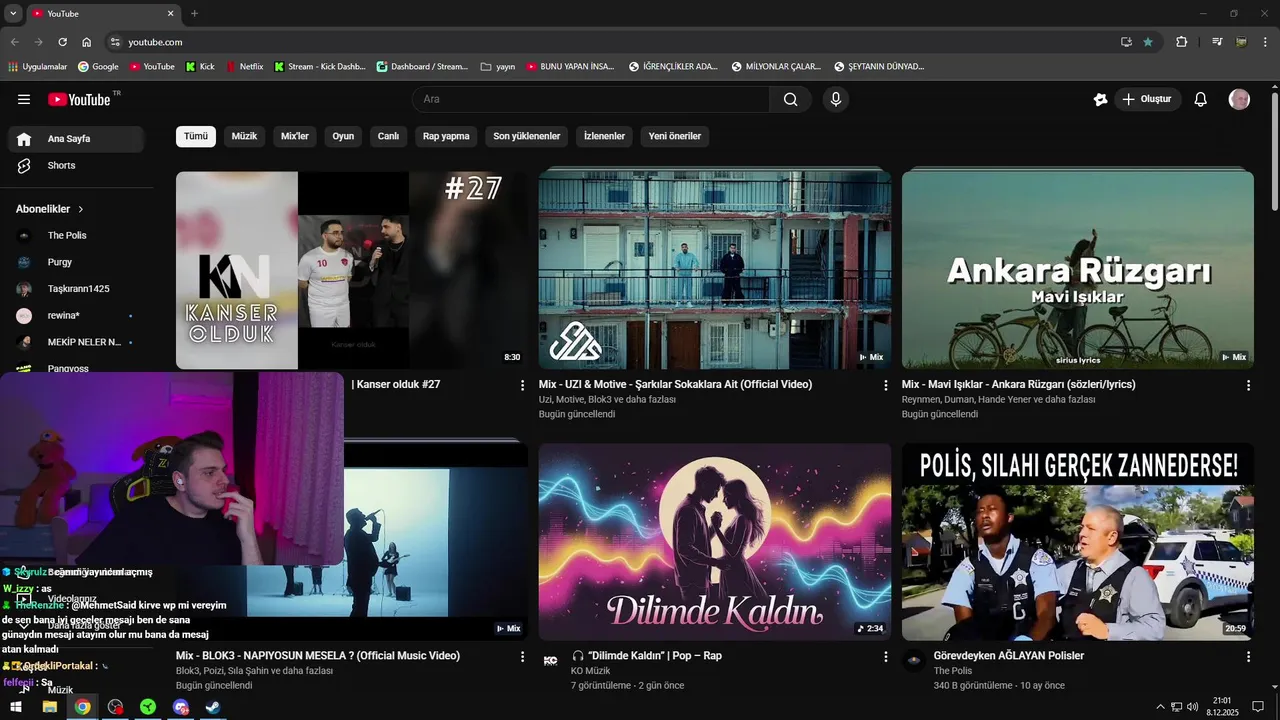The height and width of the screenshot is (720, 1280).
Task: Open the Purgy channel subscription
Action: click(76, 262)
